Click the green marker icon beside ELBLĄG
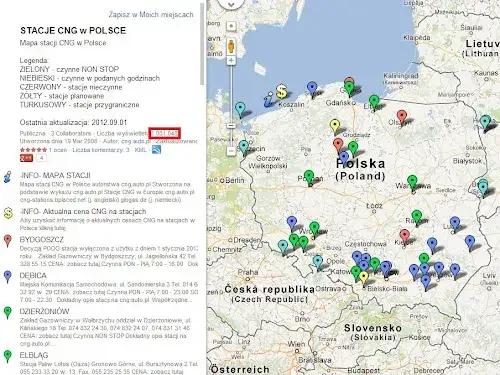This screenshot has width=500, height=375. coord(8,356)
